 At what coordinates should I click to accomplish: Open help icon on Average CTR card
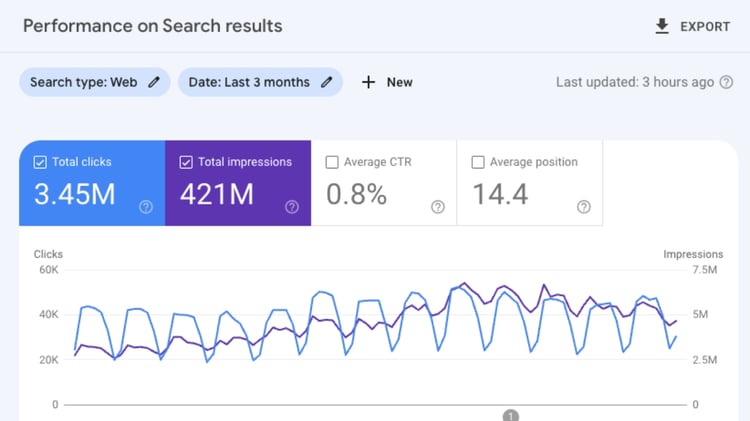(x=438, y=207)
